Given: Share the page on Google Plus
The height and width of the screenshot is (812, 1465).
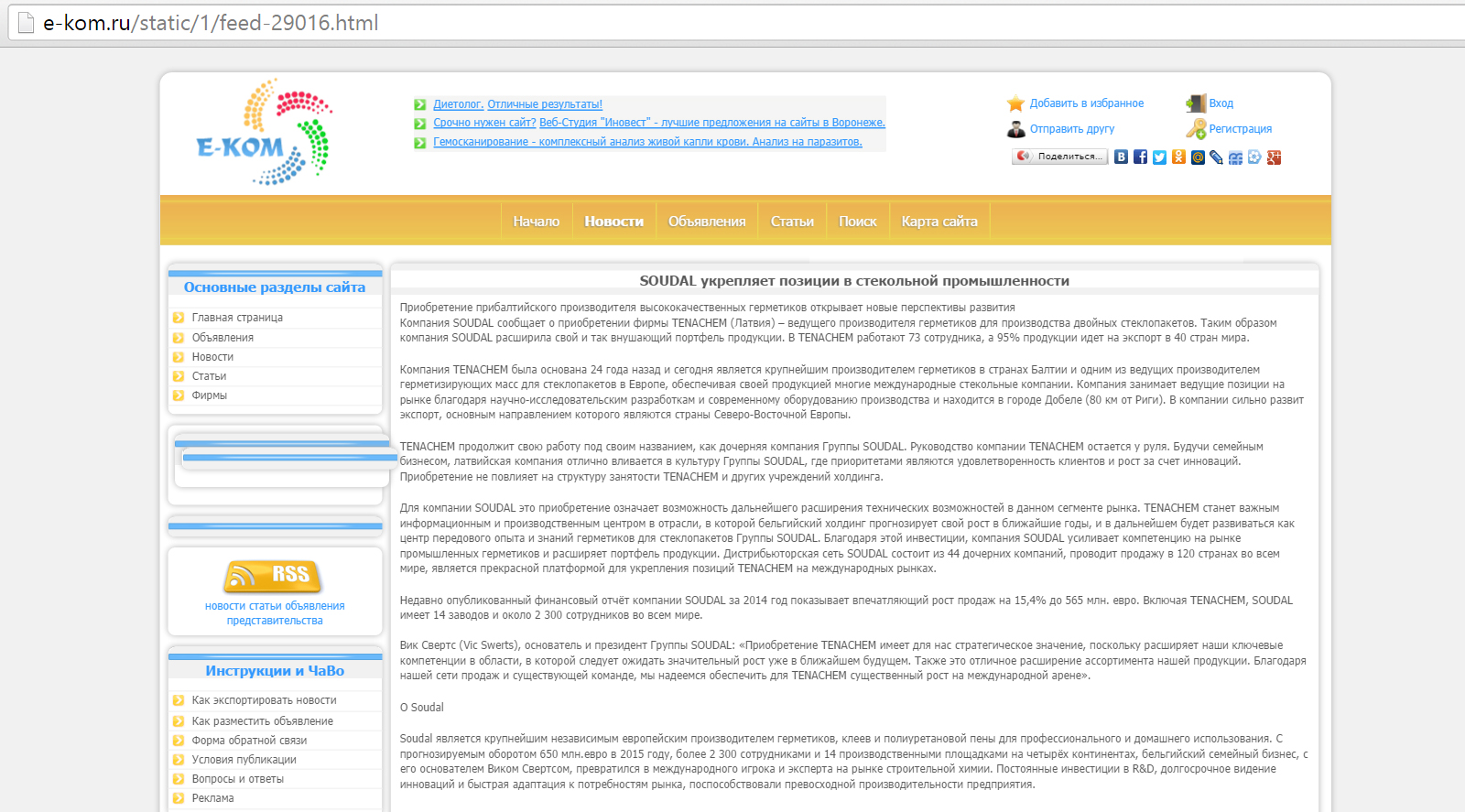Looking at the screenshot, I should tap(1274, 157).
